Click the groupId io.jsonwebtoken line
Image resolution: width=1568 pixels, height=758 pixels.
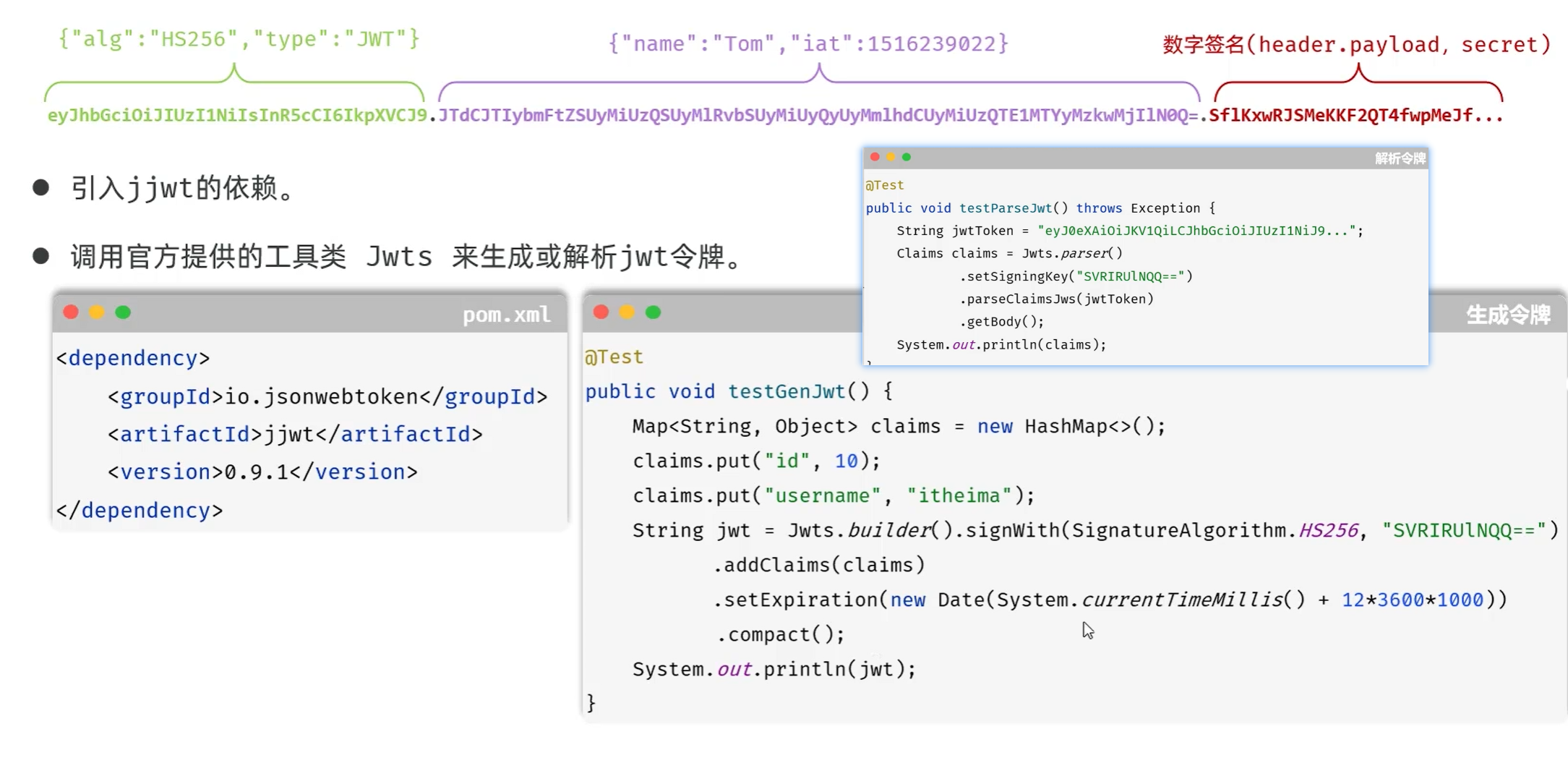pos(327,396)
